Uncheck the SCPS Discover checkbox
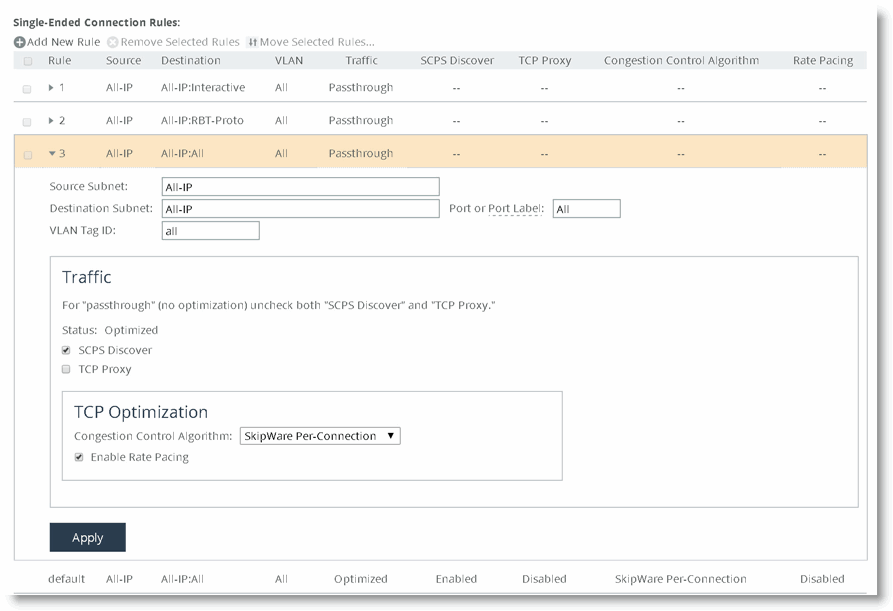 coord(66,351)
